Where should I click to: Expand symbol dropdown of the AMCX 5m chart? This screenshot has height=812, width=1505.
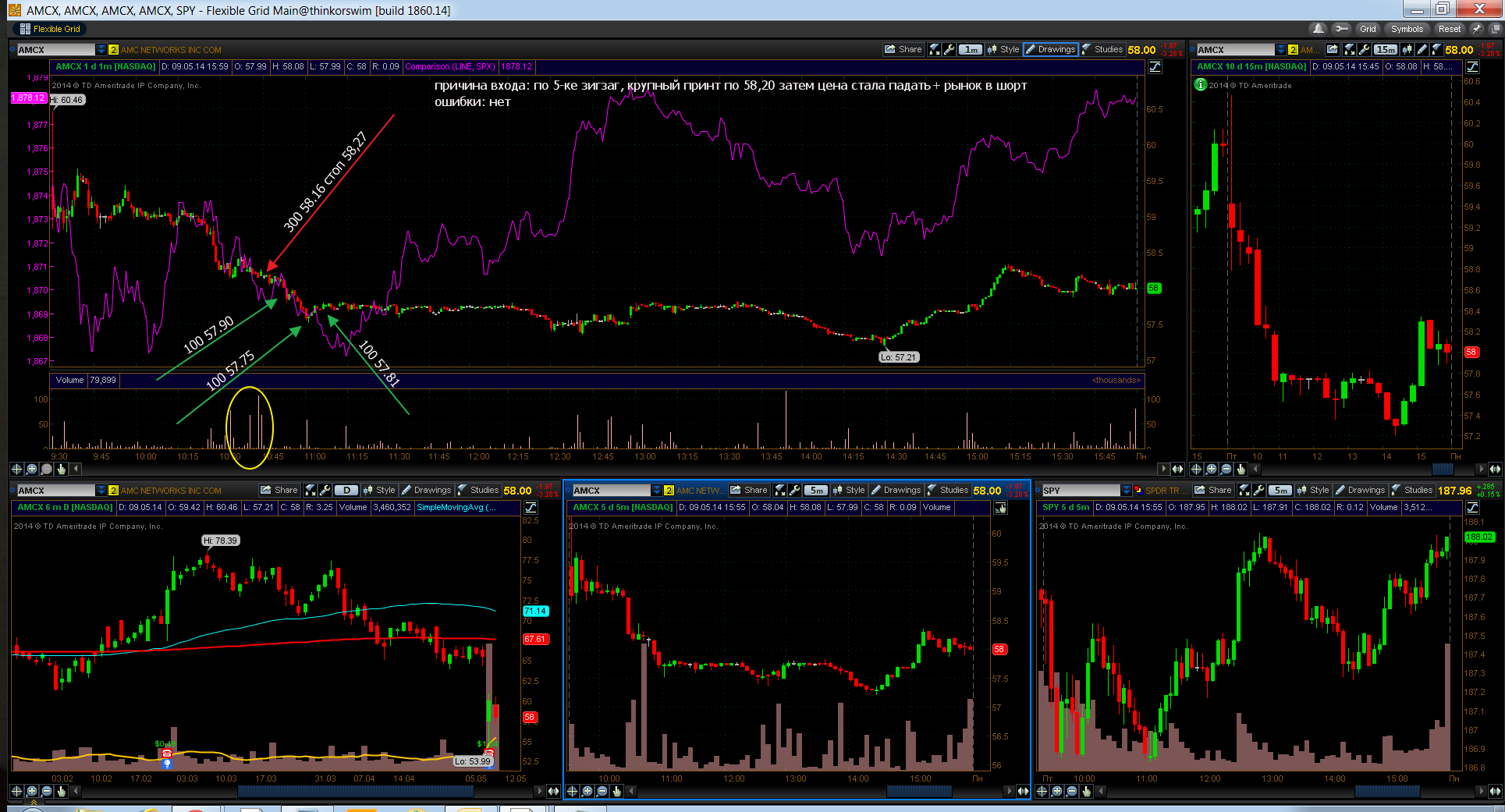(656, 491)
